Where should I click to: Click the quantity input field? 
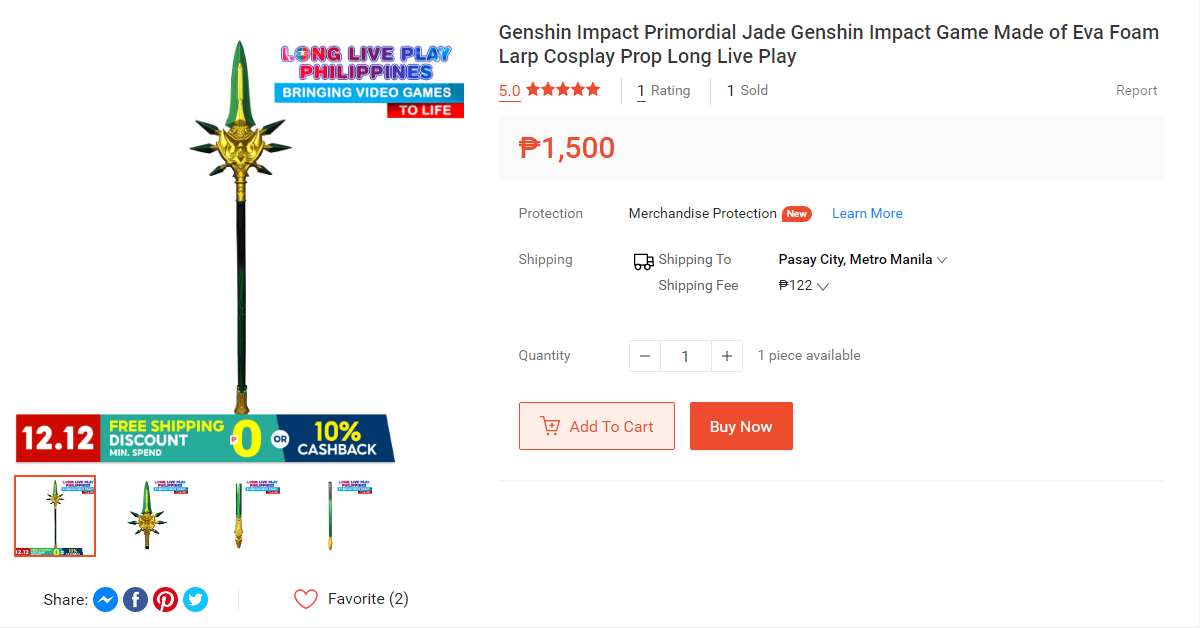pyautogui.click(x=685, y=356)
